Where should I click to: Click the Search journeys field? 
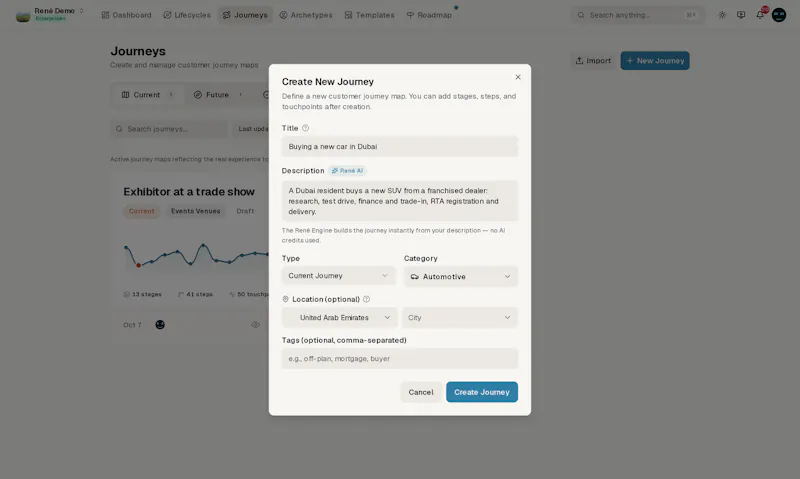coord(169,129)
